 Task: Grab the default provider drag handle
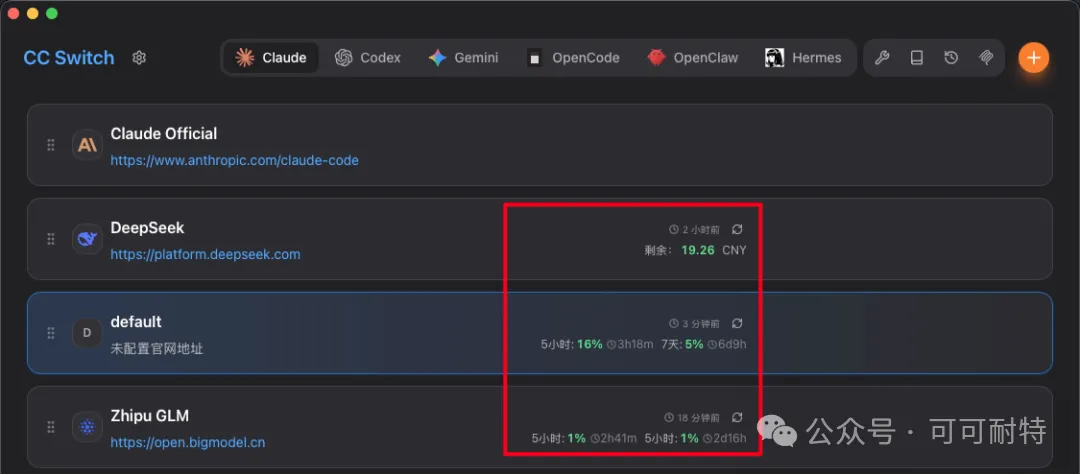coord(50,333)
